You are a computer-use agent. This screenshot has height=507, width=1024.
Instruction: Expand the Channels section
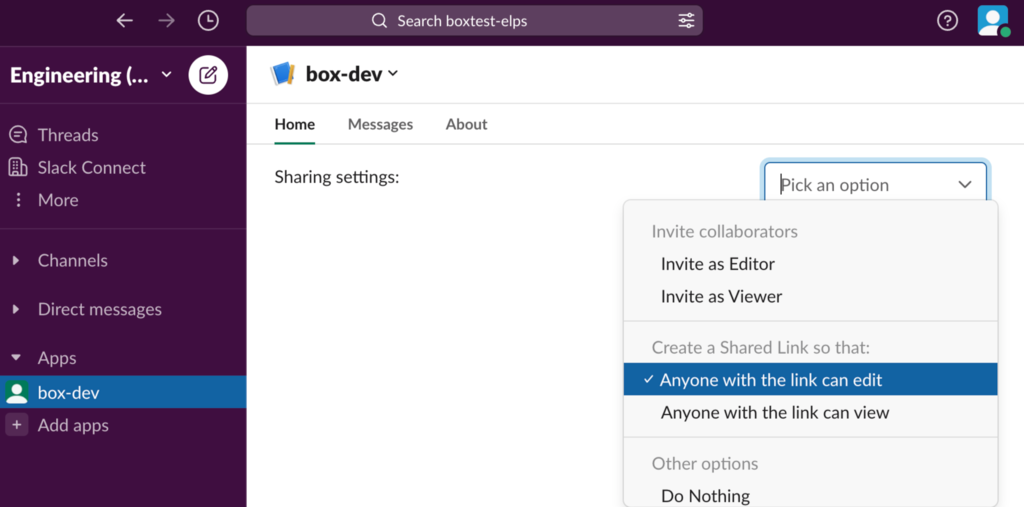point(16,261)
